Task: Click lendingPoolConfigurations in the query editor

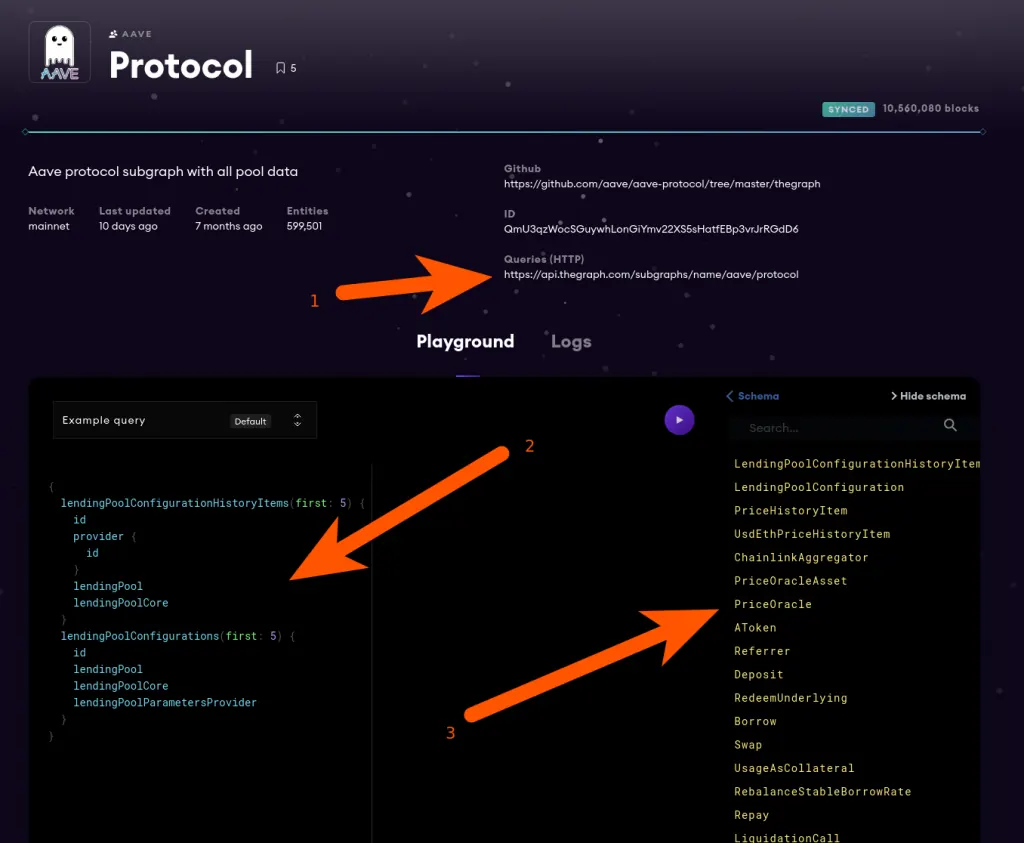Action: pos(140,636)
